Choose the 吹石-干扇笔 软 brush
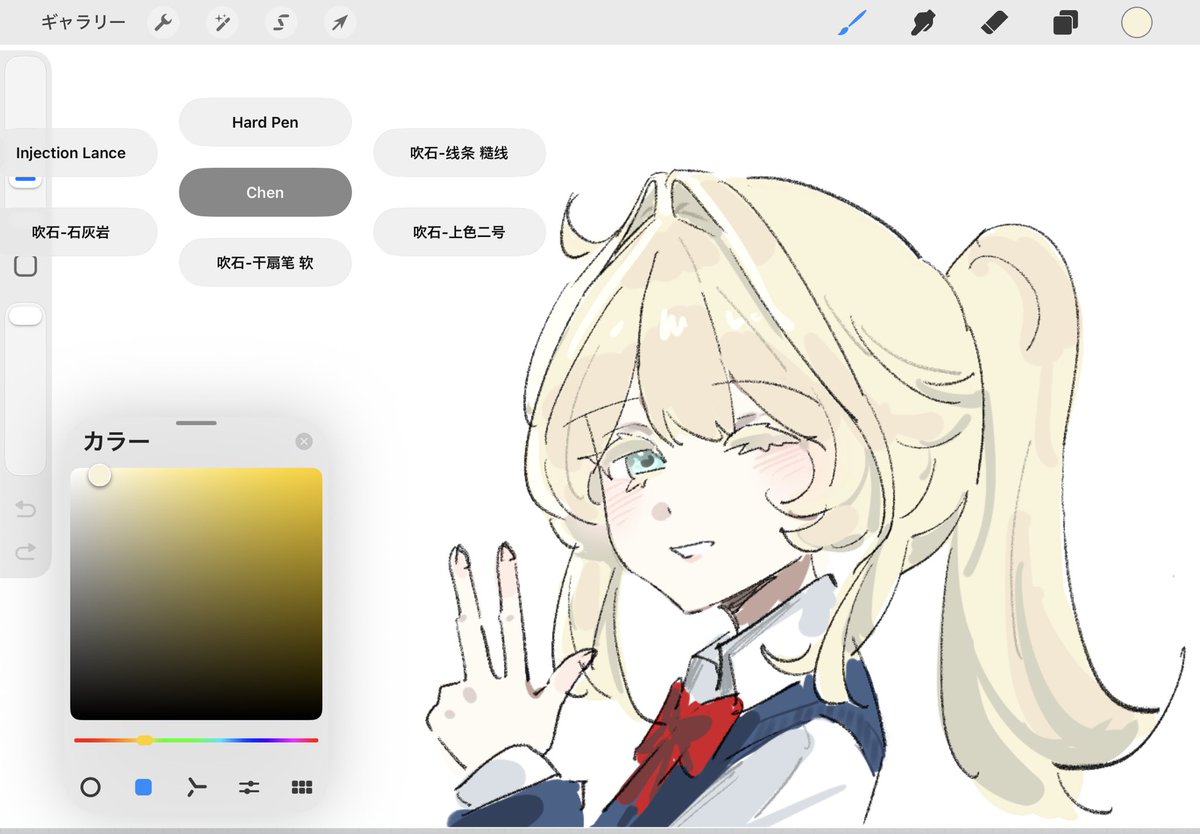The height and width of the screenshot is (834, 1200). click(x=265, y=262)
